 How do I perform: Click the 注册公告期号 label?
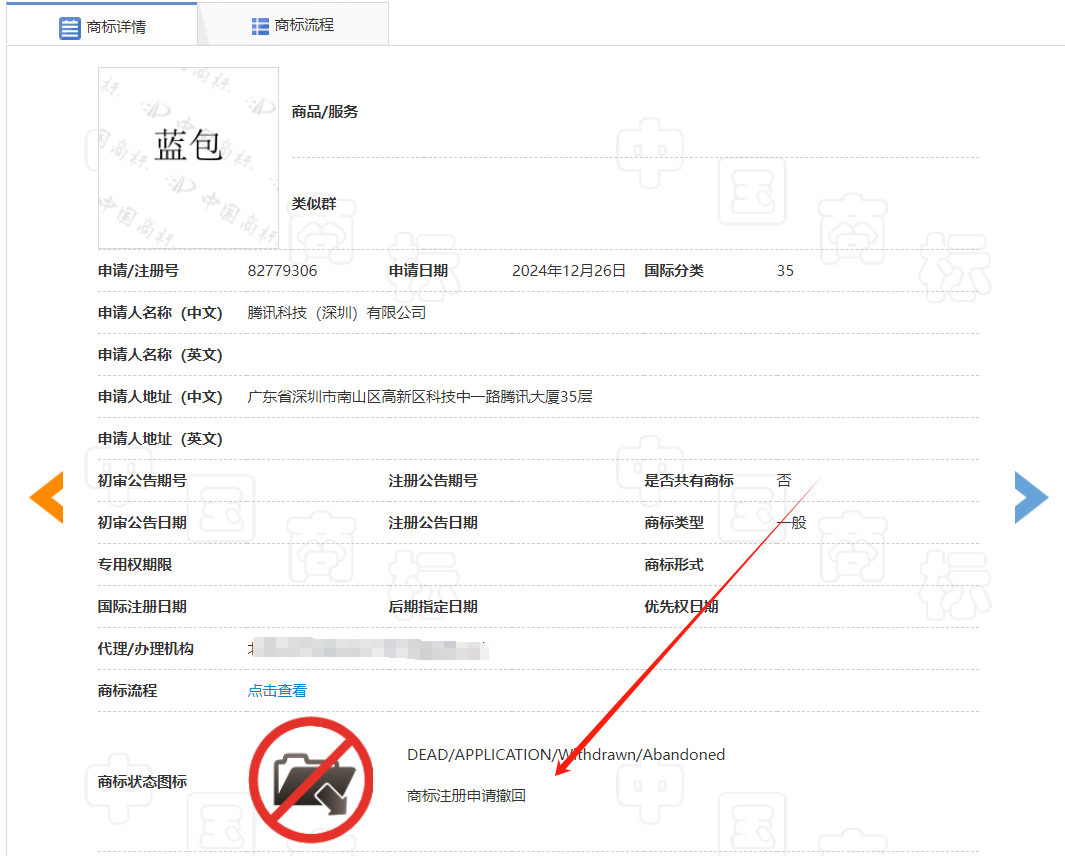pyautogui.click(x=433, y=481)
